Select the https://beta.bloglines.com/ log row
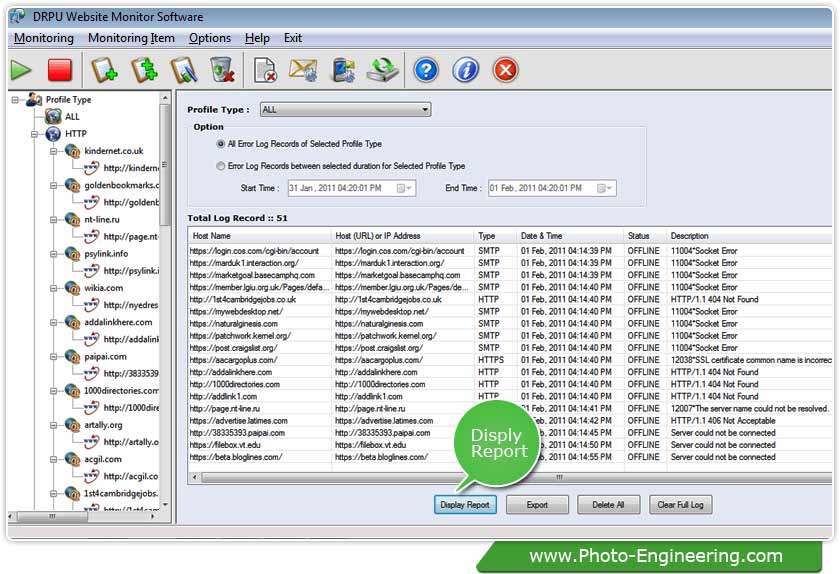The height and width of the screenshot is (574, 840). tap(510, 457)
